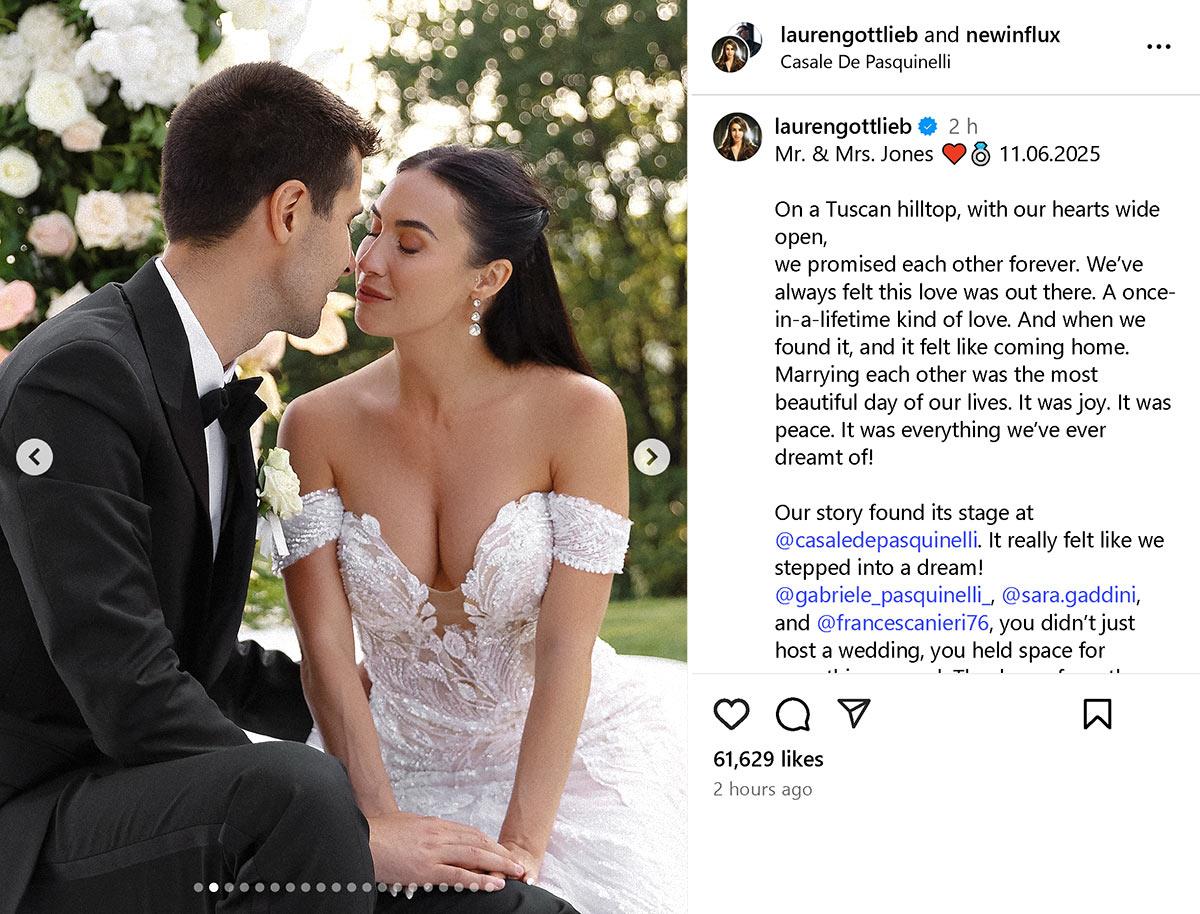View the 61,629 likes list

pyautogui.click(x=768, y=759)
